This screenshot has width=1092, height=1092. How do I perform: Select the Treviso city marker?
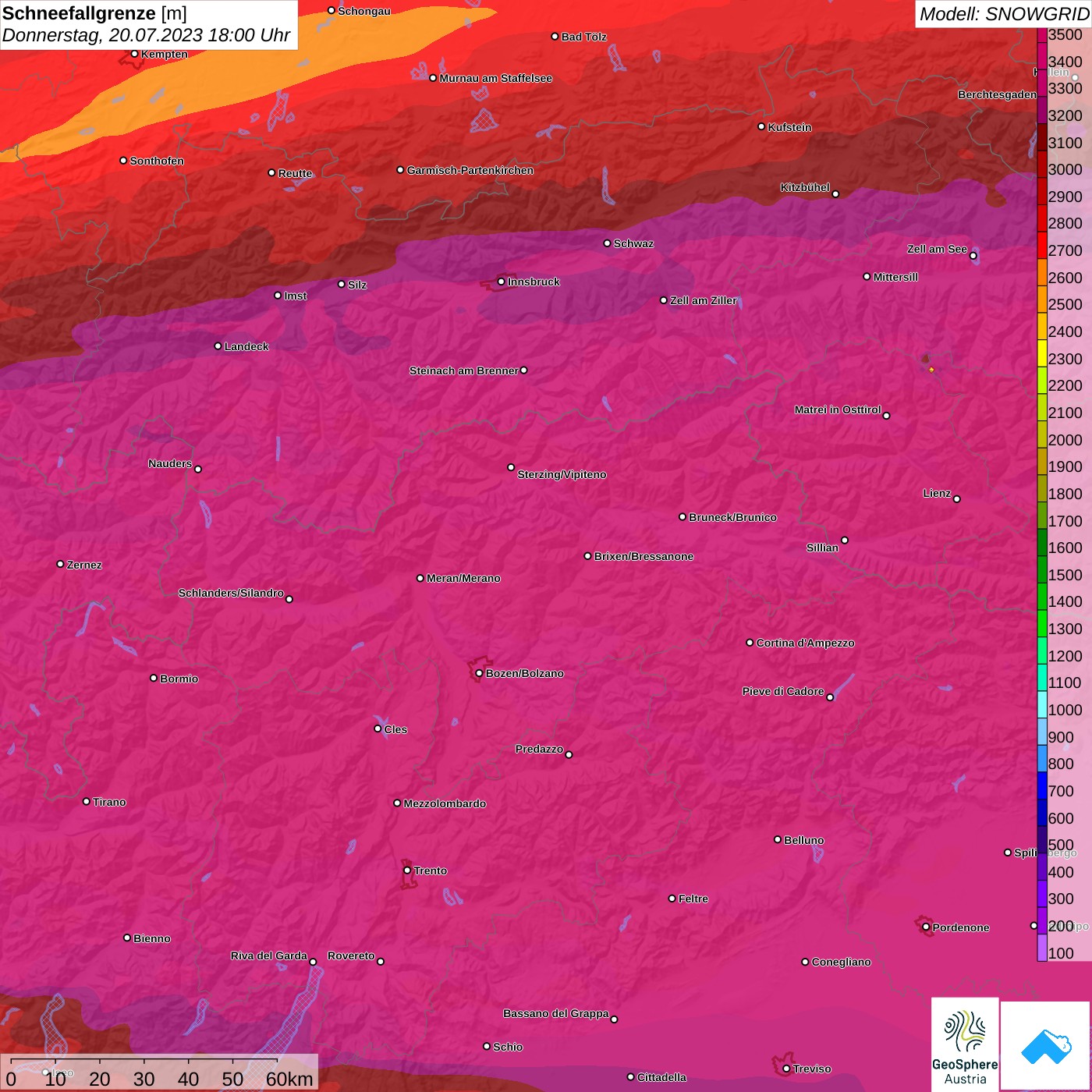(x=786, y=1069)
